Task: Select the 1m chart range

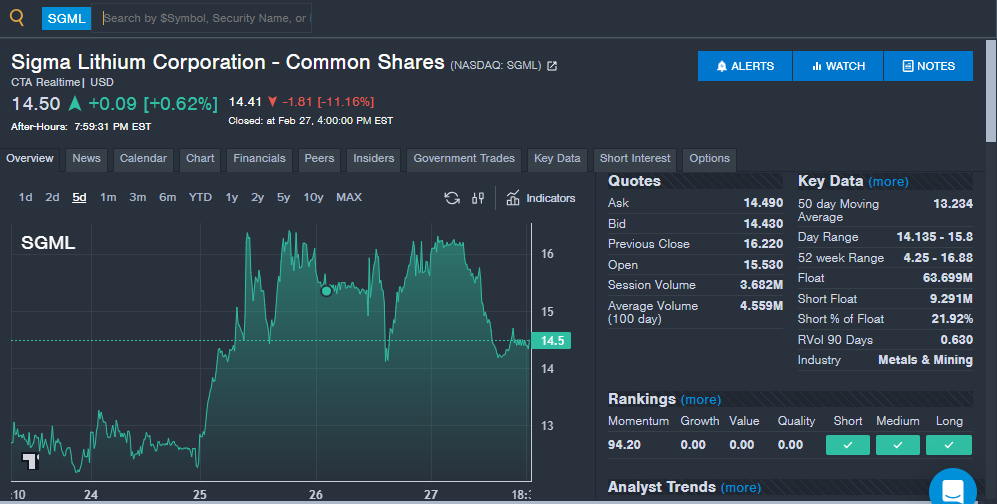Action: [x=108, y=198]
